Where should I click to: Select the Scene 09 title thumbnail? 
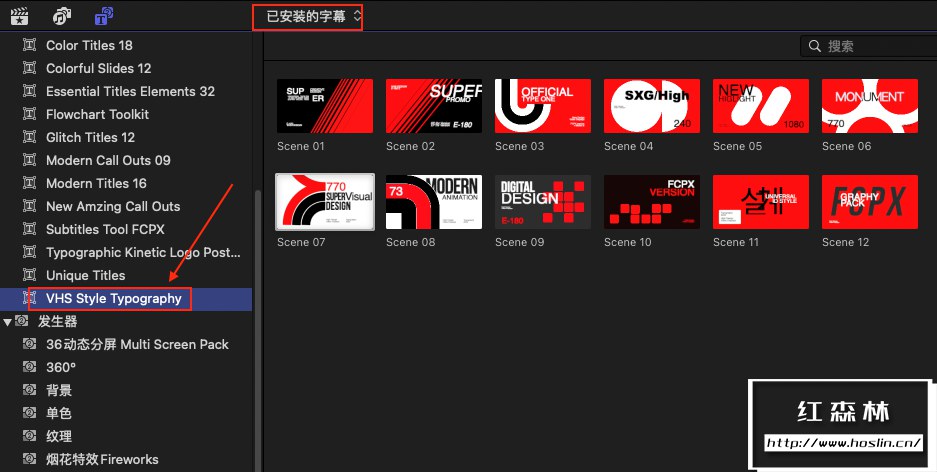click(543, 202)
